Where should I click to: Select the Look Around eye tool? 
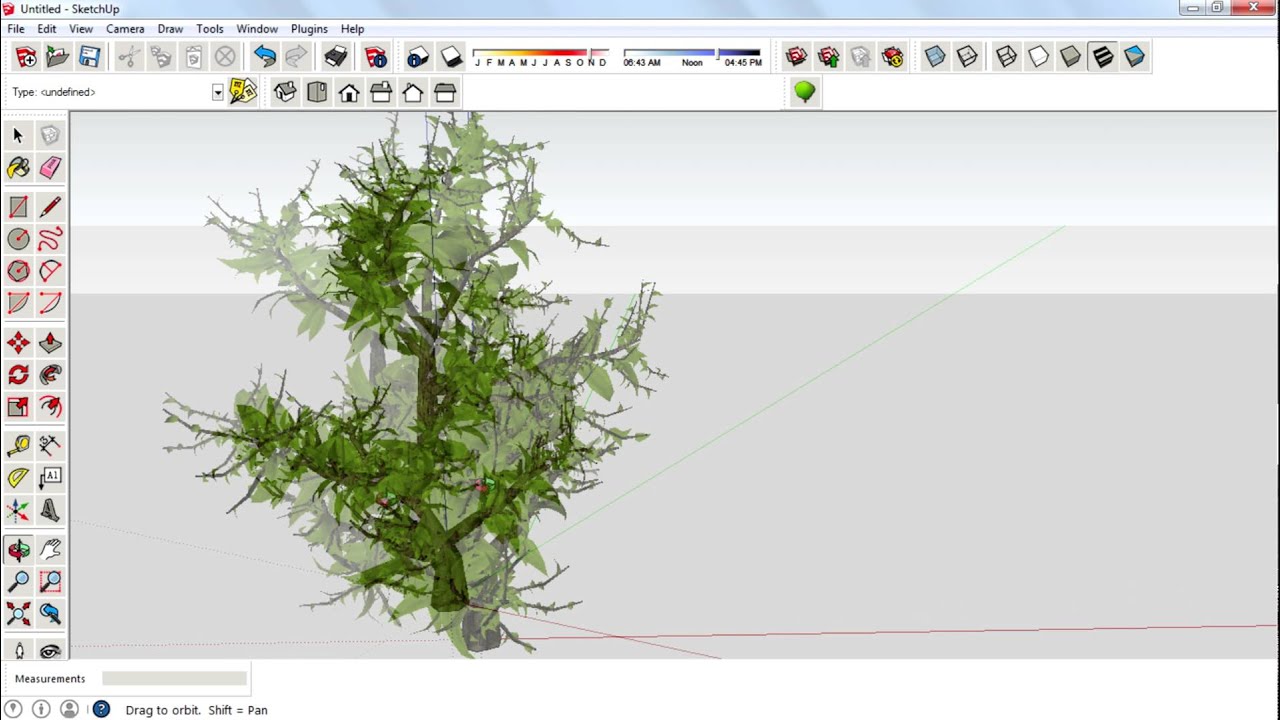[50, 651]
